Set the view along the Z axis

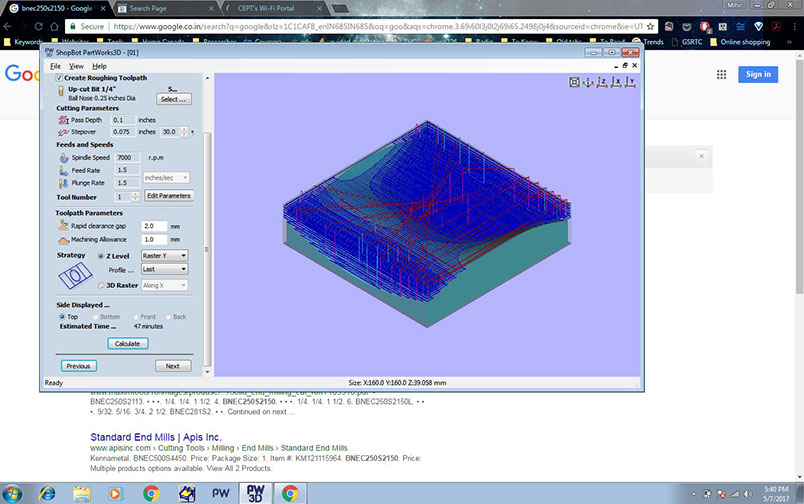[x=602, y=82]
